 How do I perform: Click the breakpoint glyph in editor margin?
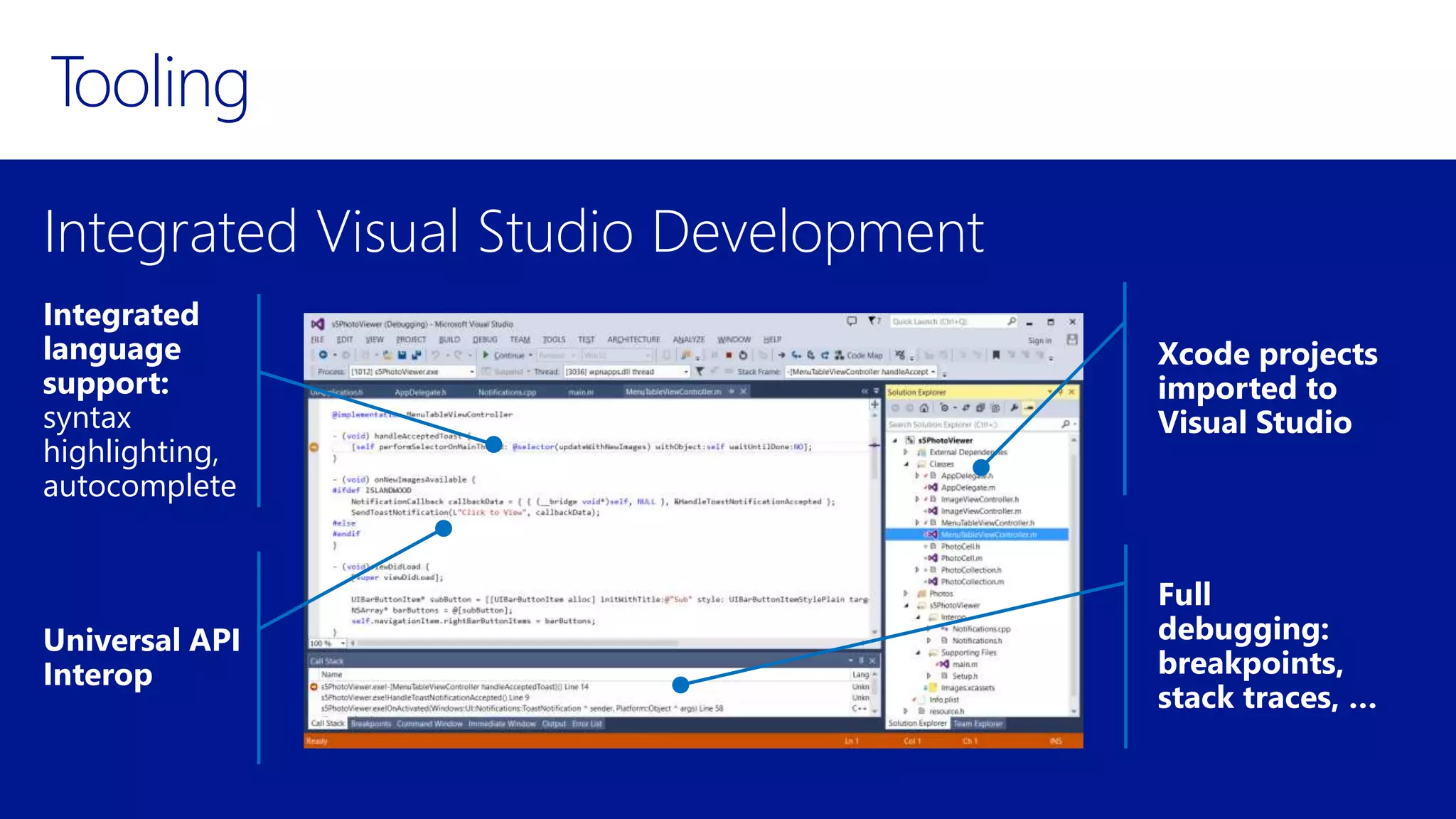[x=314, y=447]
